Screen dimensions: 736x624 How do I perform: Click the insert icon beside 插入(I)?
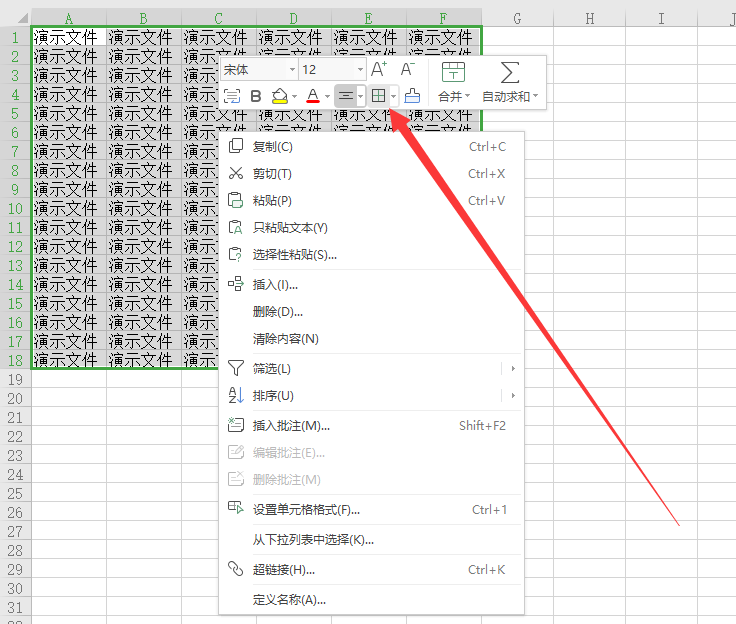(236, 284)
